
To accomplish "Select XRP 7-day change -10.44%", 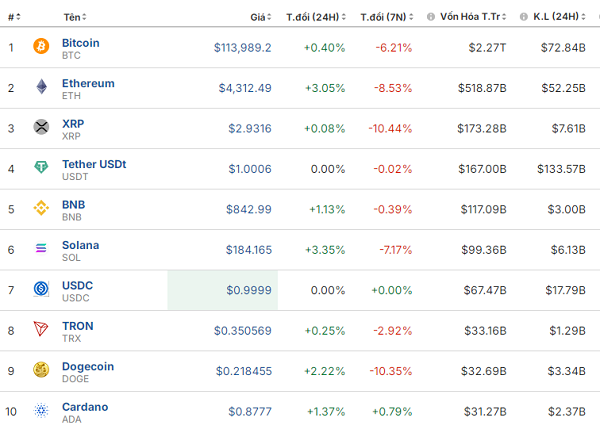I will pos(390,128).
